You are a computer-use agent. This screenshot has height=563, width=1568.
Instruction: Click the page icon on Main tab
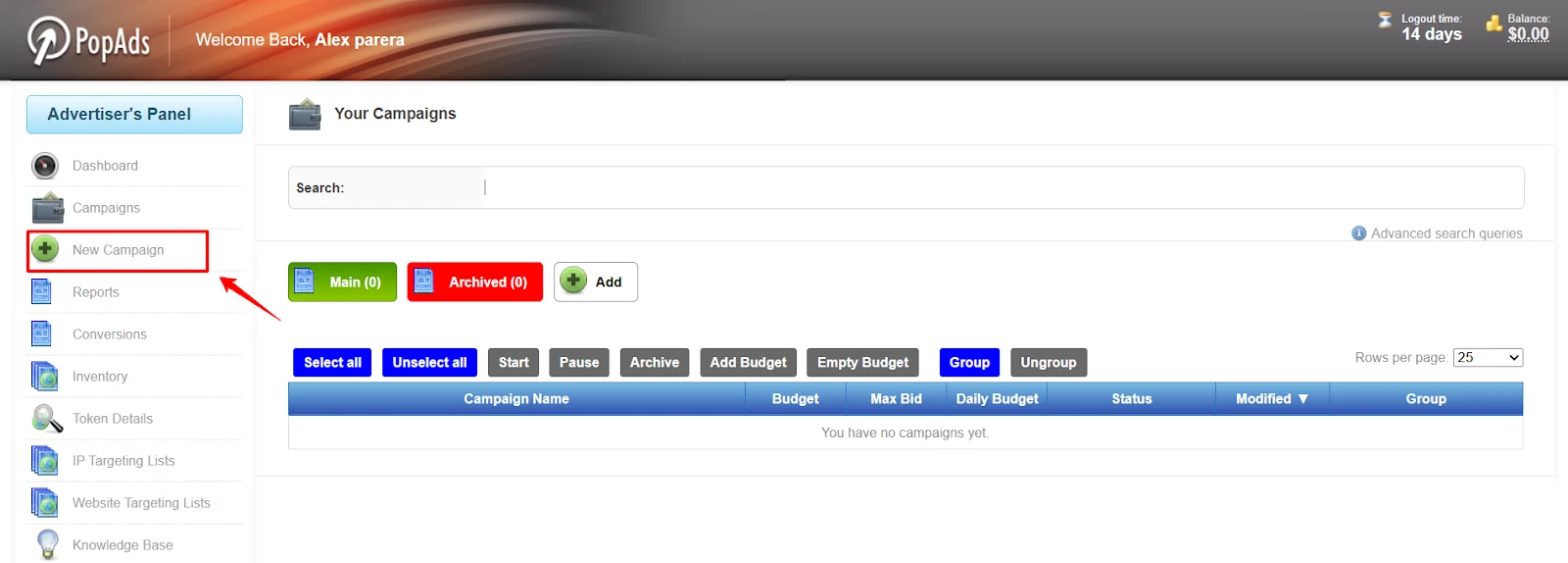304,281
